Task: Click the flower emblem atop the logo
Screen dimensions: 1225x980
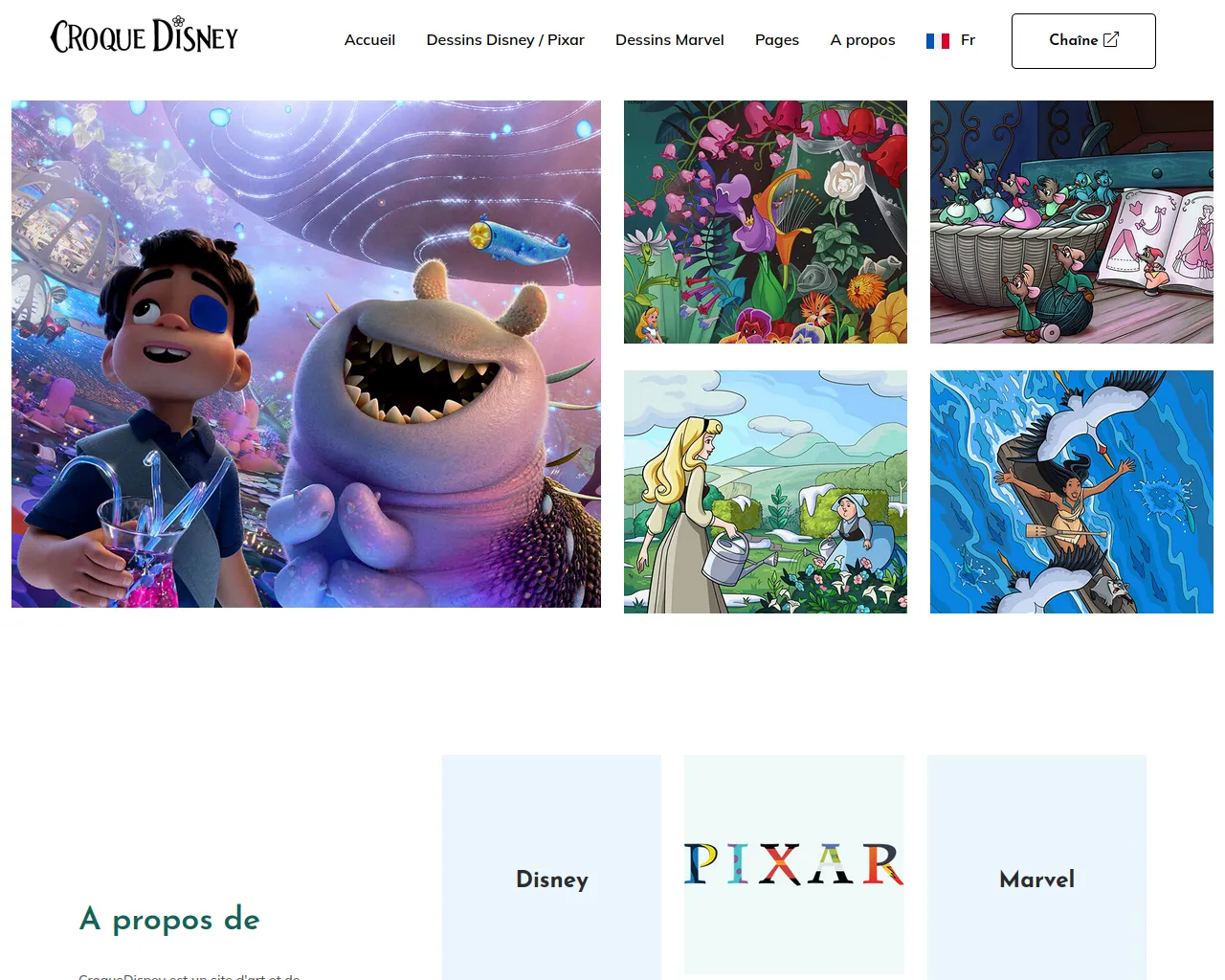Action: [178, 21]
